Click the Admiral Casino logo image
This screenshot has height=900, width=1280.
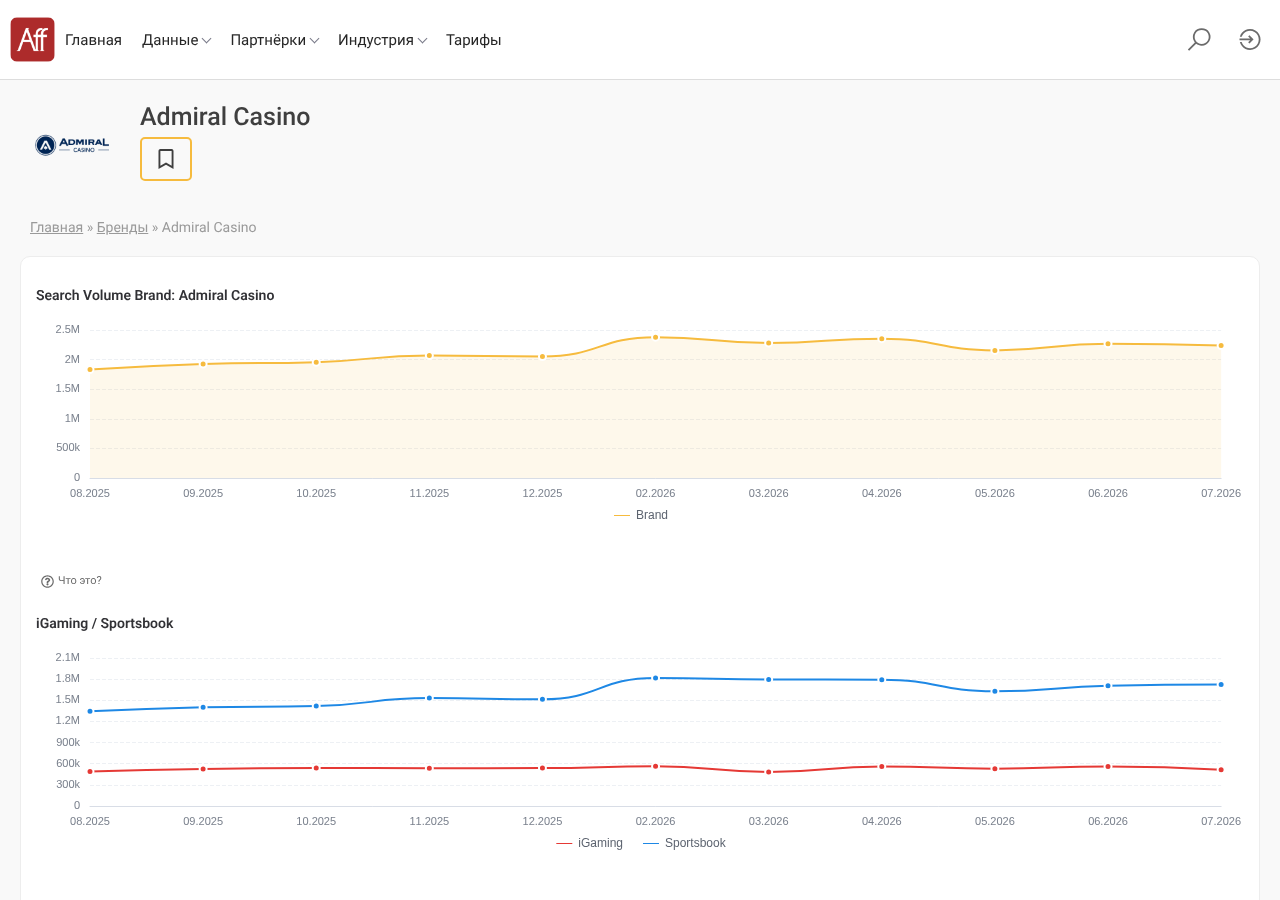tap(72, 145)
